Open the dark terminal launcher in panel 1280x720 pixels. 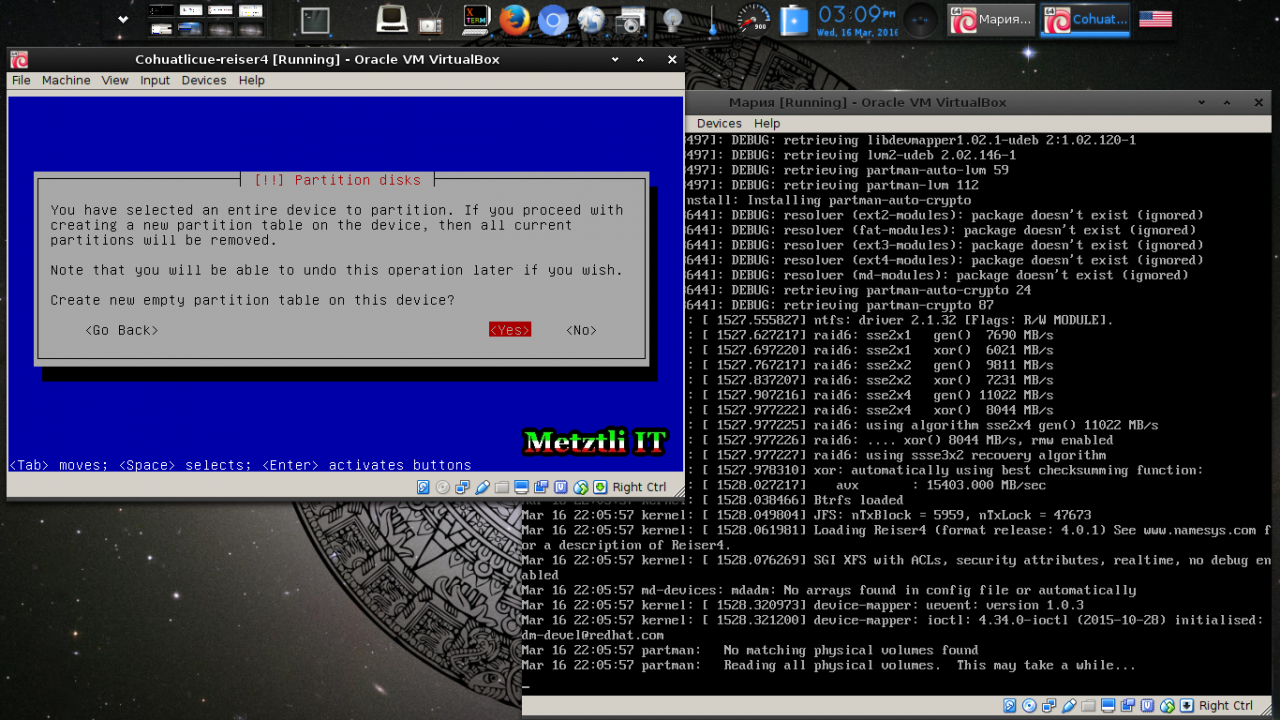[316, 20]
